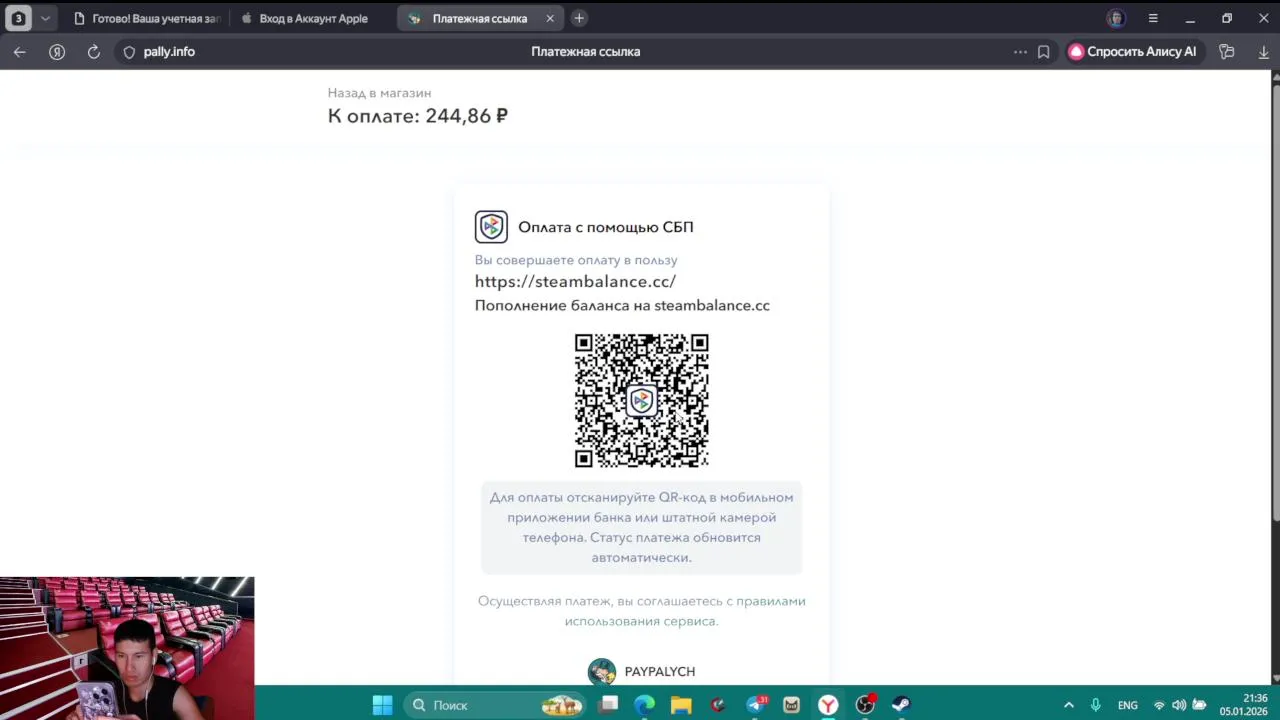View site protection shield info

click(x=129, y=52)
